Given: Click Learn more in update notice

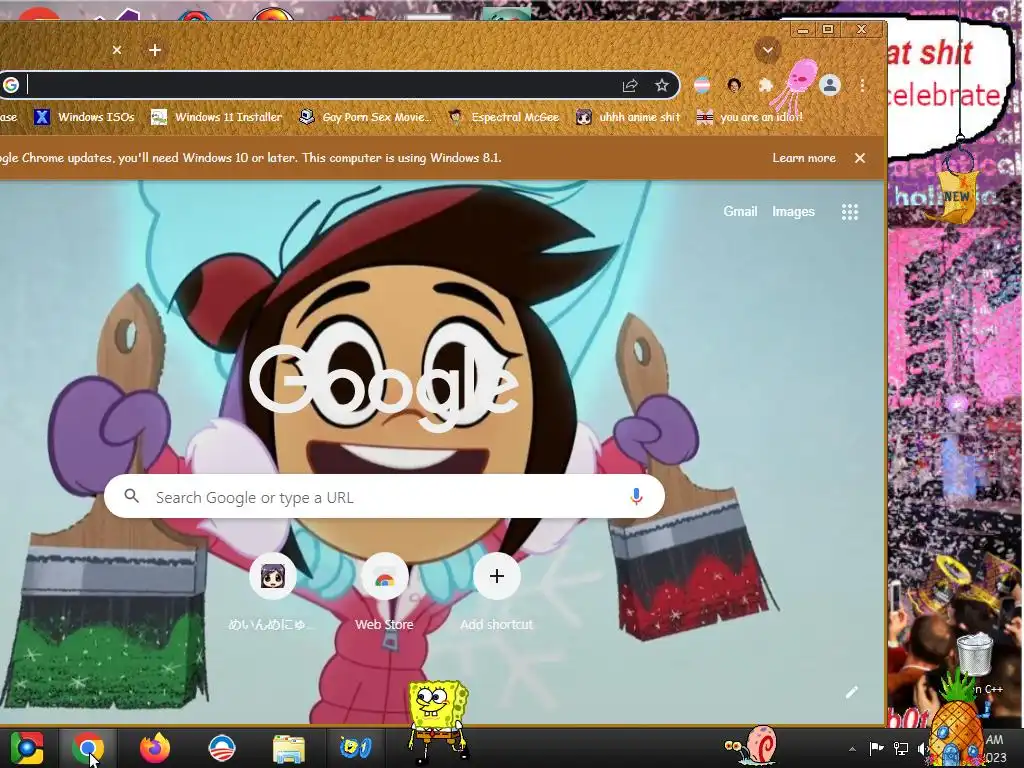Looking at the screenshot, I should tap(804, 158).
